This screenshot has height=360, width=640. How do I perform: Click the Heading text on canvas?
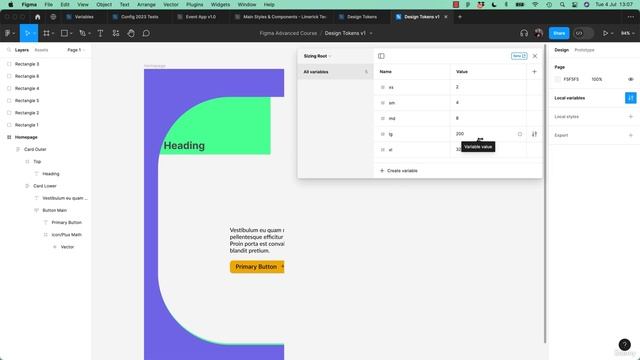pos(184,145)
